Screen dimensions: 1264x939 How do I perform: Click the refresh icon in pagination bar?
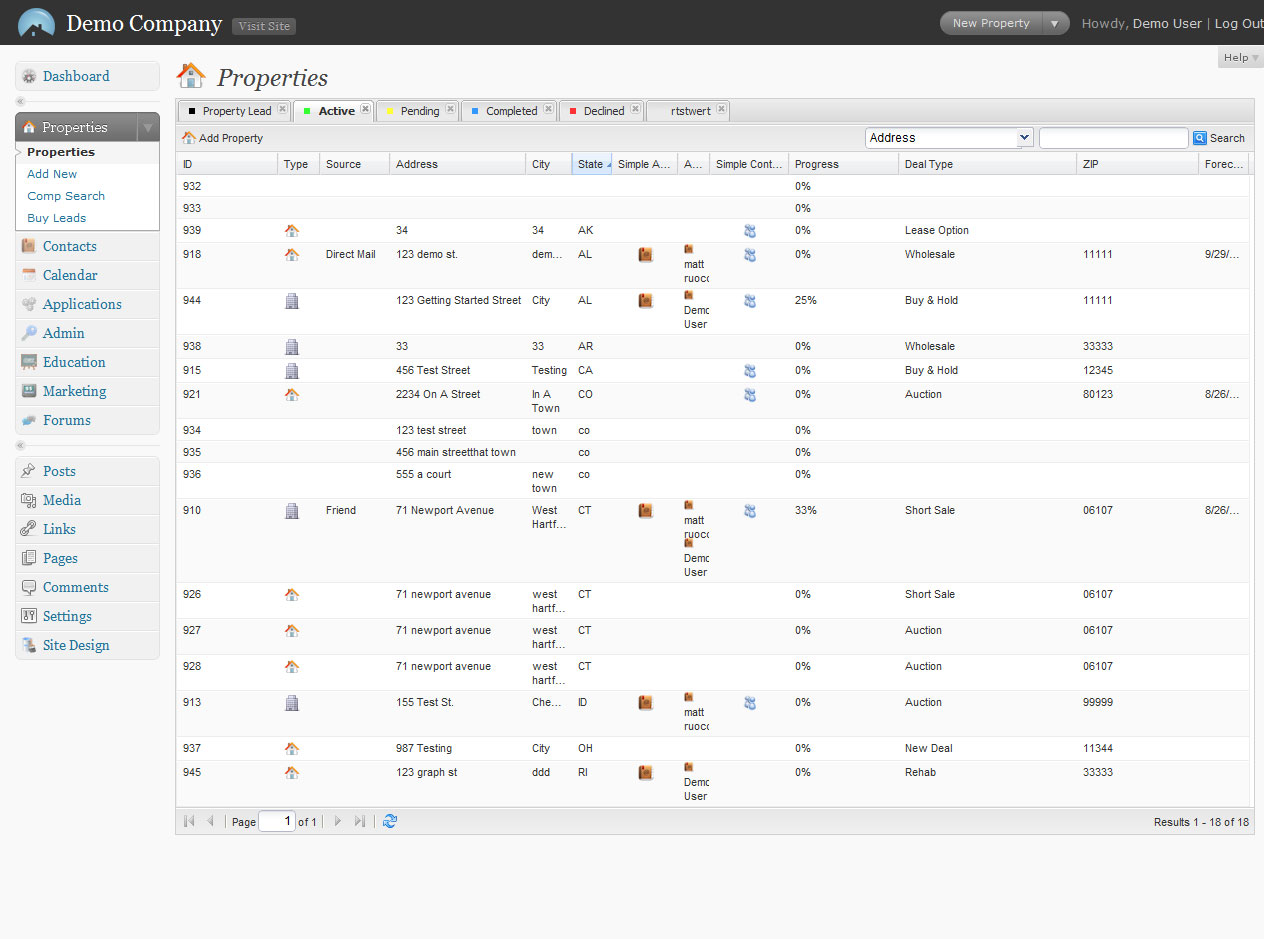point(390,821)
